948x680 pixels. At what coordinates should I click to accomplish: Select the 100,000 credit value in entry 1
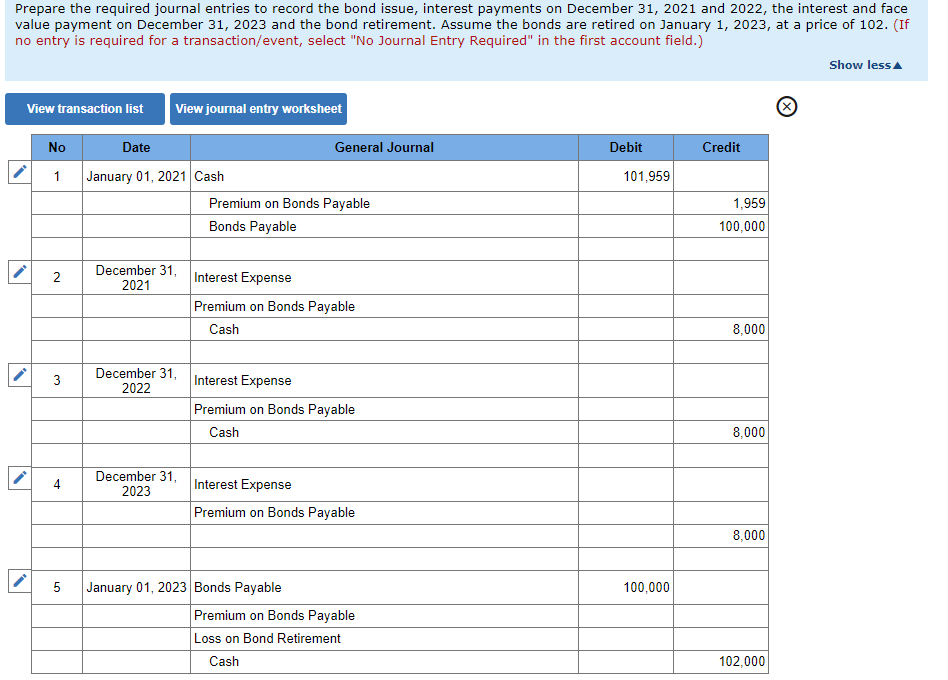click(721, 226)
